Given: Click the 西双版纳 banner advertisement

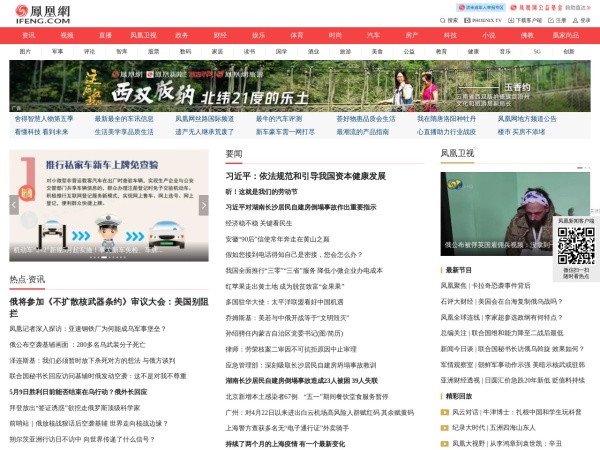Looking at the screenshot, I should 299,85.
